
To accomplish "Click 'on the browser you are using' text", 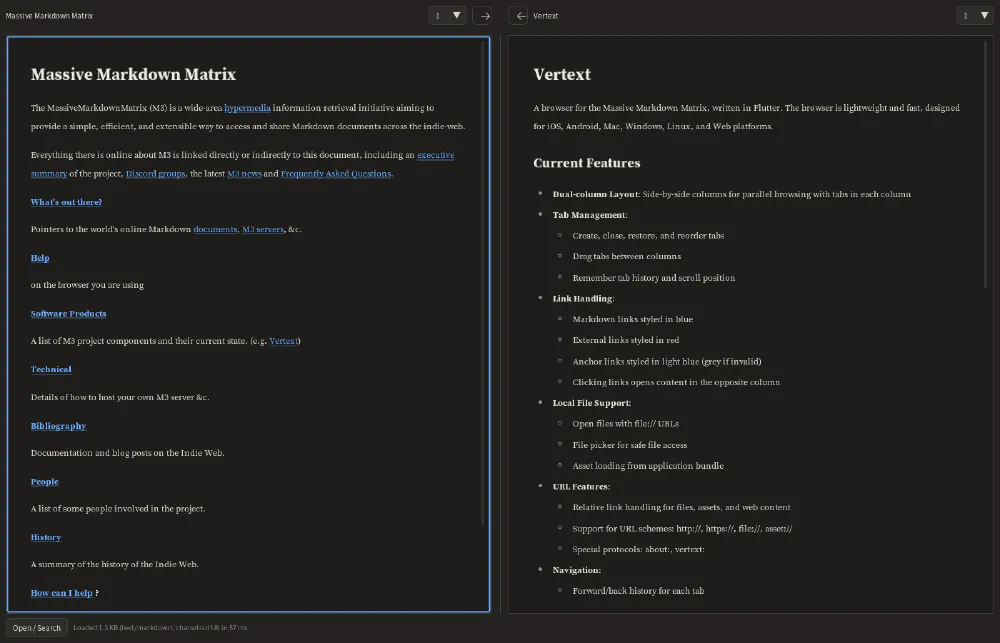I will 87,285.
